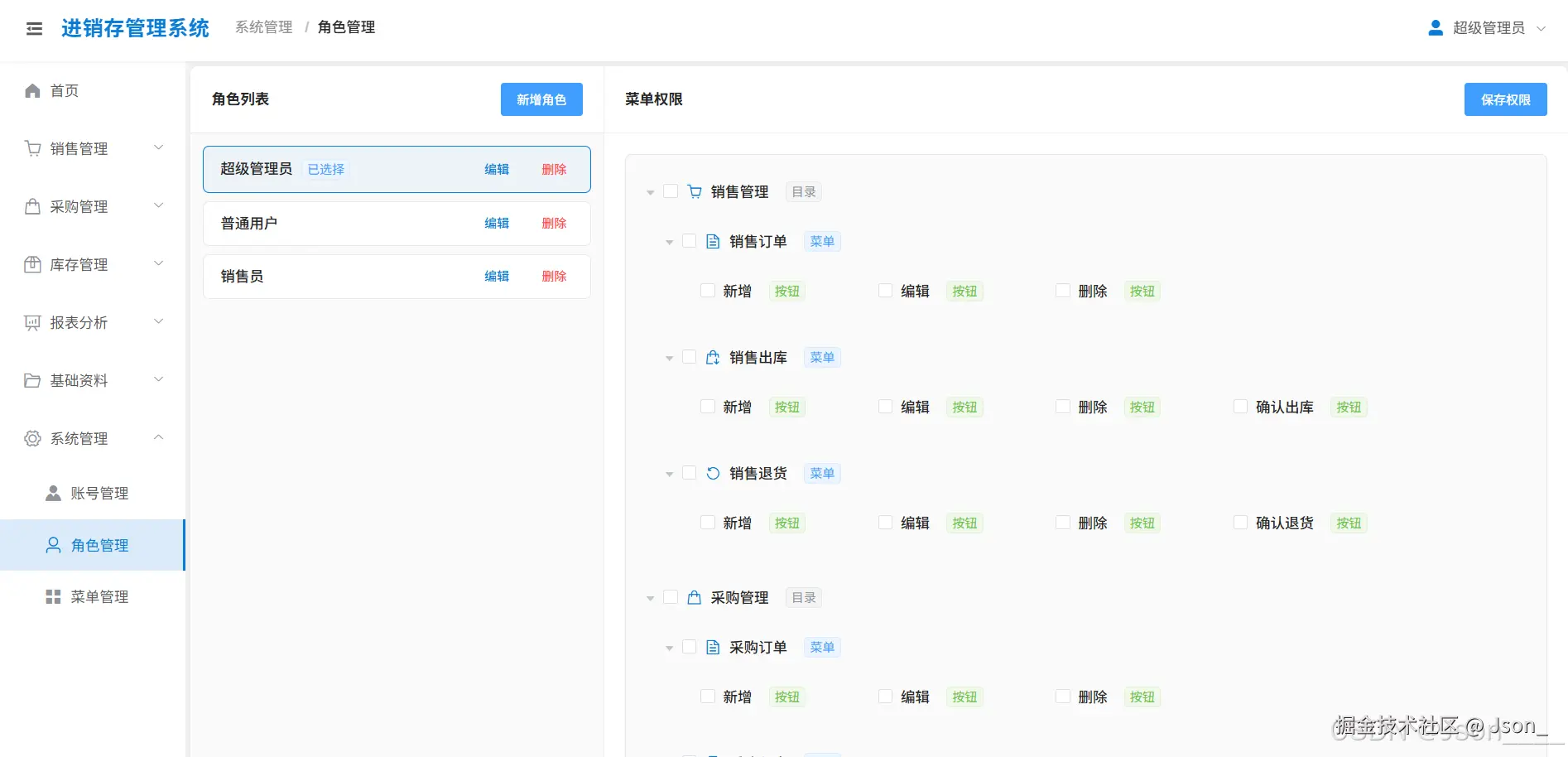The image size is (1568, 757).
Task: Tick 删除 checkbox under 销售退货
Action: click(x=1063, y=523)
